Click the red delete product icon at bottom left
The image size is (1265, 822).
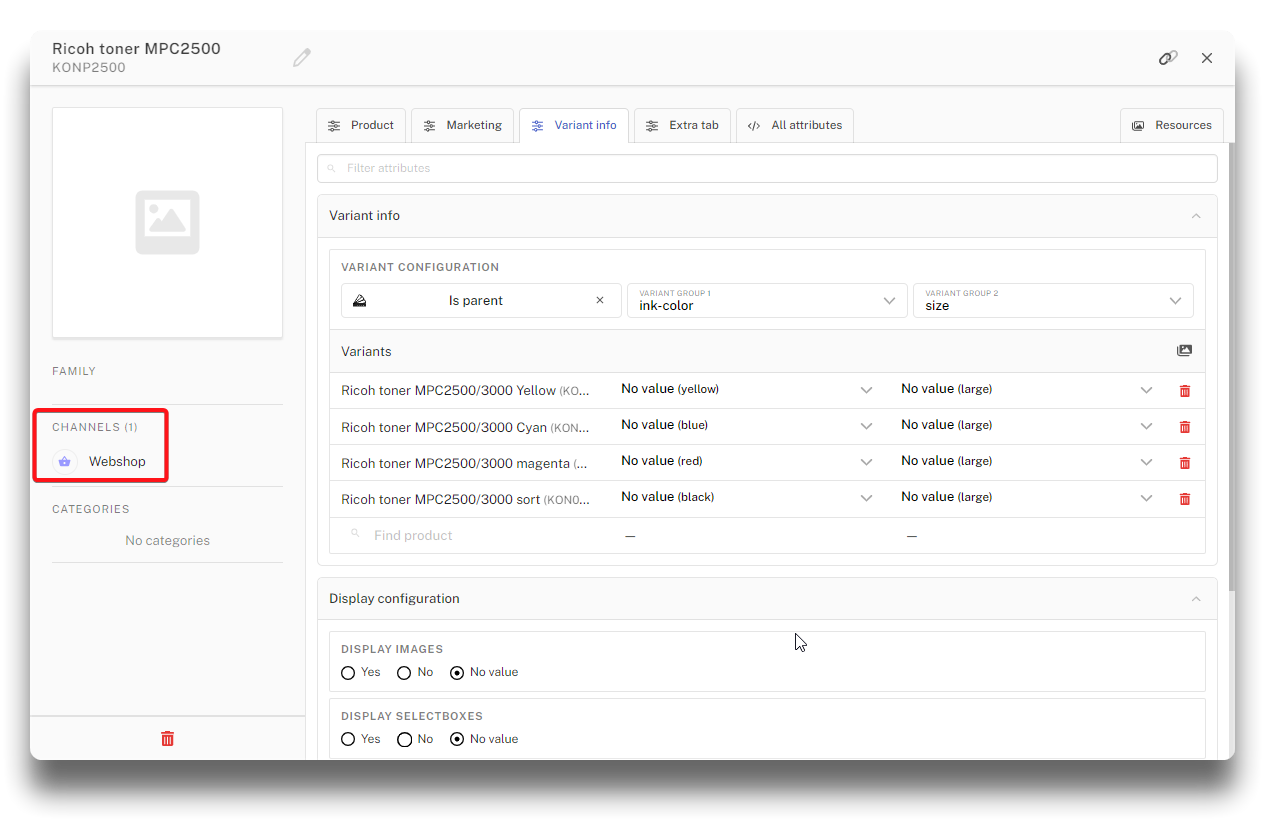[167, 739]
